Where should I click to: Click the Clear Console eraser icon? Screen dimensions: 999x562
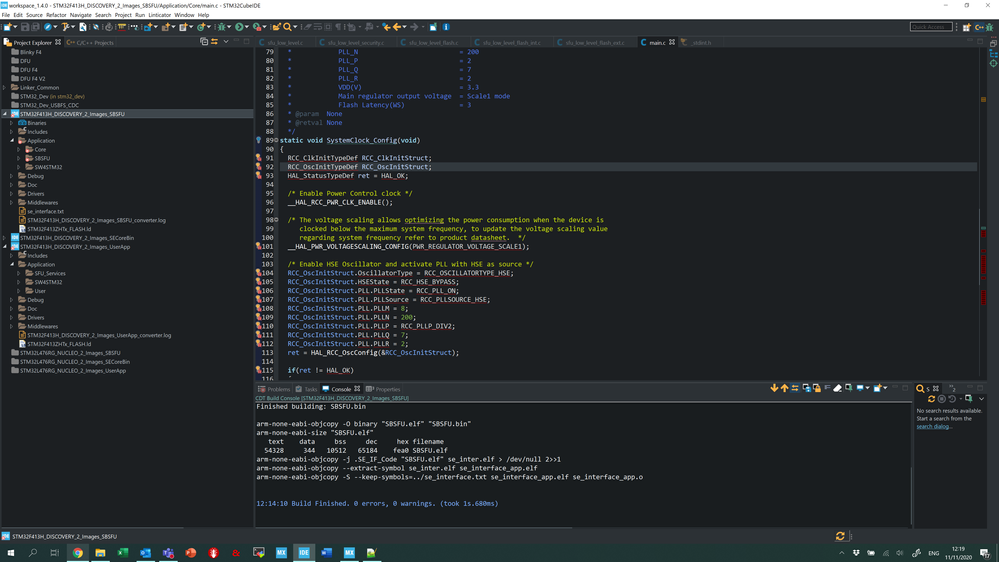point(838,388)
